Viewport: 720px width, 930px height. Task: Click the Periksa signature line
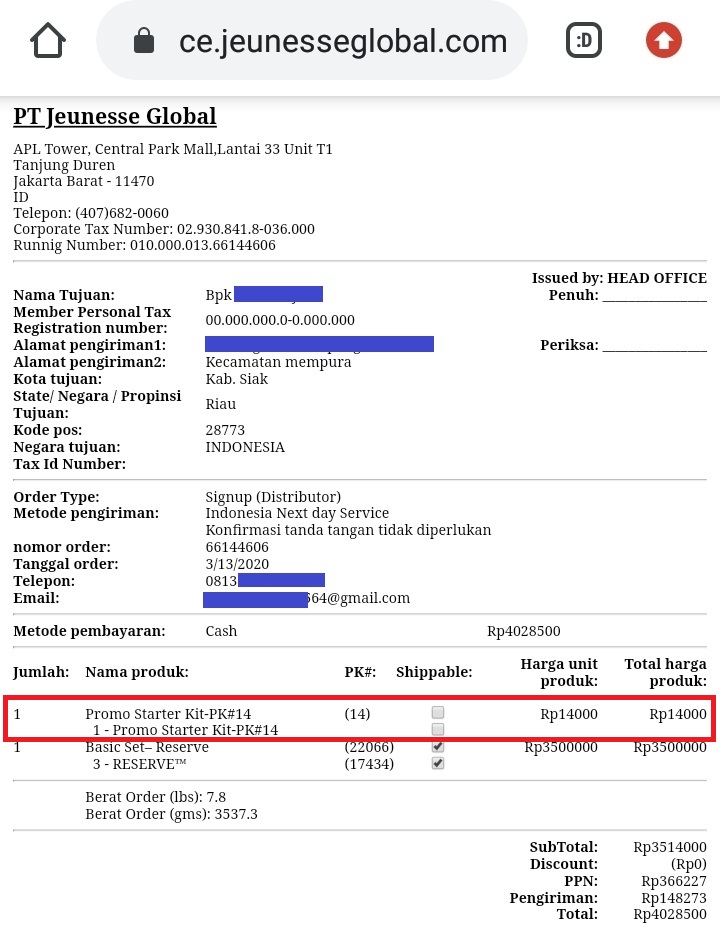(654, 346)
